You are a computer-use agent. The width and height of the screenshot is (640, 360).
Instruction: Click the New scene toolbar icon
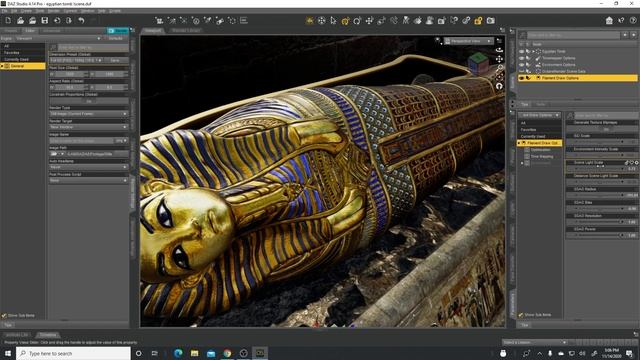pyautogui.click(x=8, y=20)
